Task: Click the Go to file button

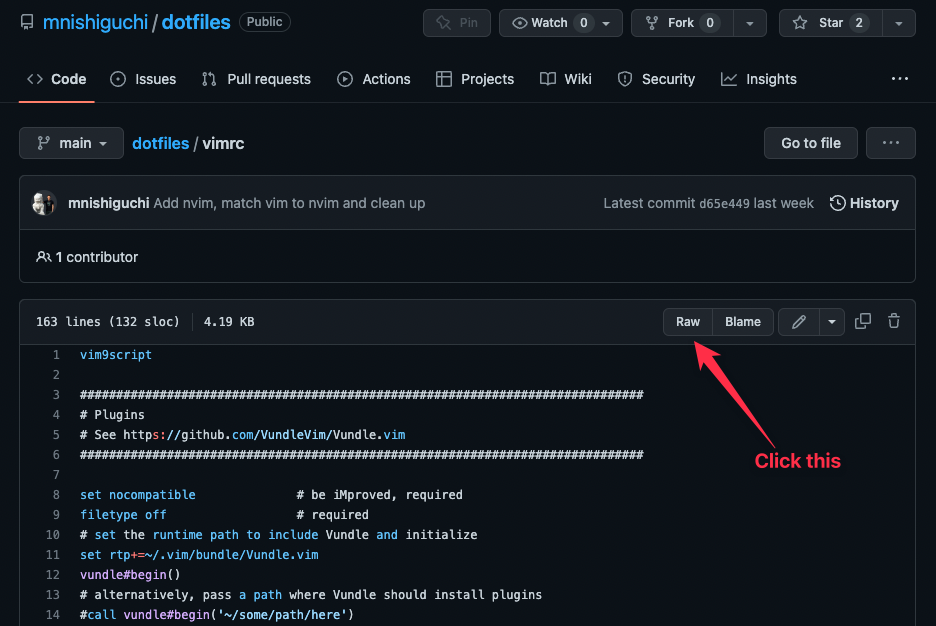Action: 810,142
